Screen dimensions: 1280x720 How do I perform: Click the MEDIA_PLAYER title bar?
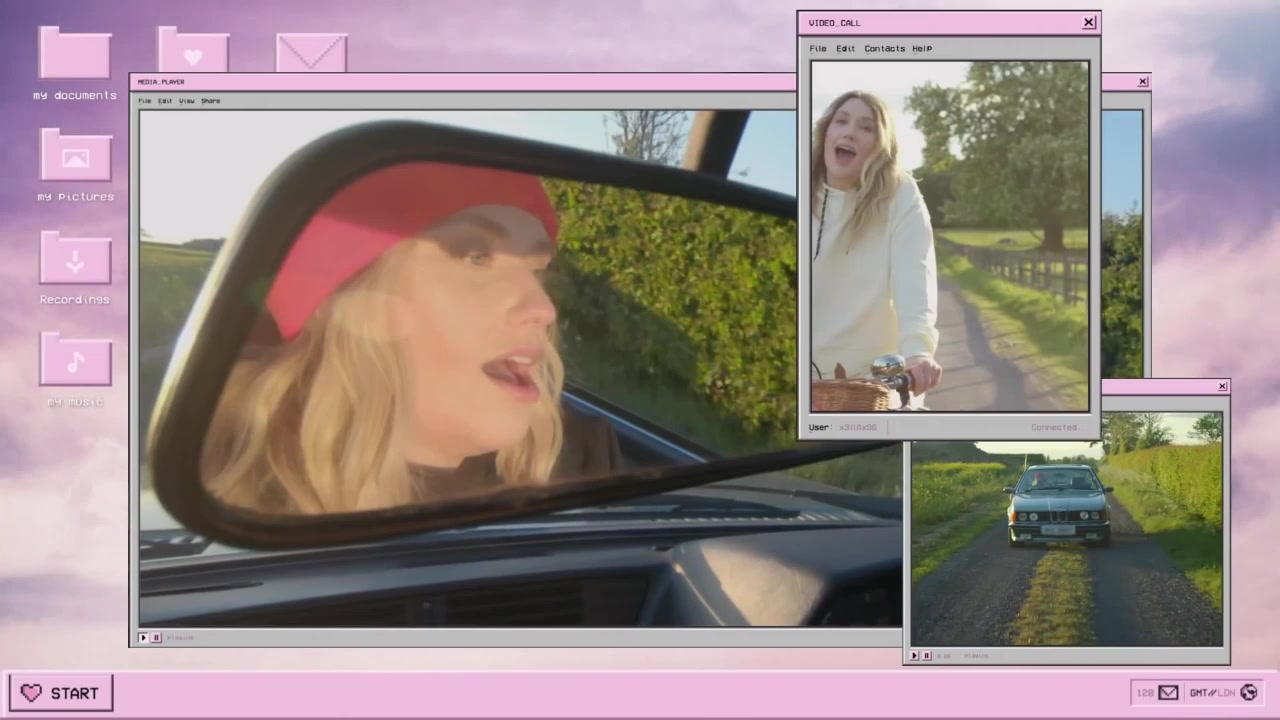tap(463, 82)
